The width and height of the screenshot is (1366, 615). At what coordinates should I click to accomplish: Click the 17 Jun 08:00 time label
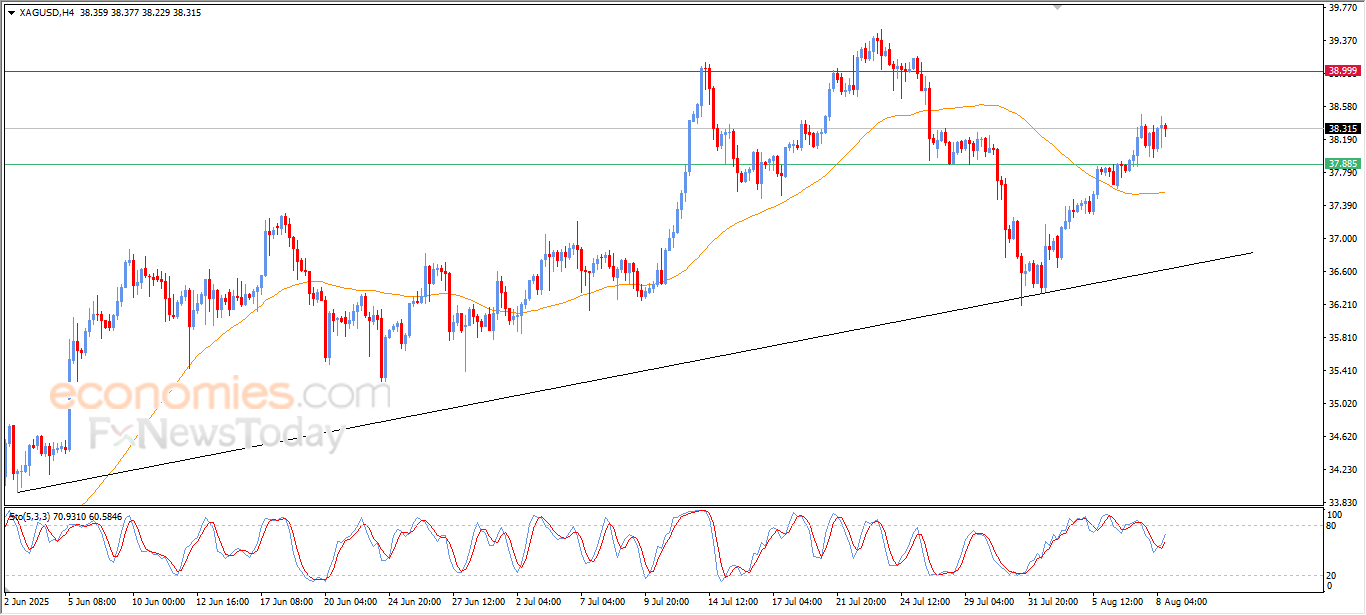click(x=285, y=603)
